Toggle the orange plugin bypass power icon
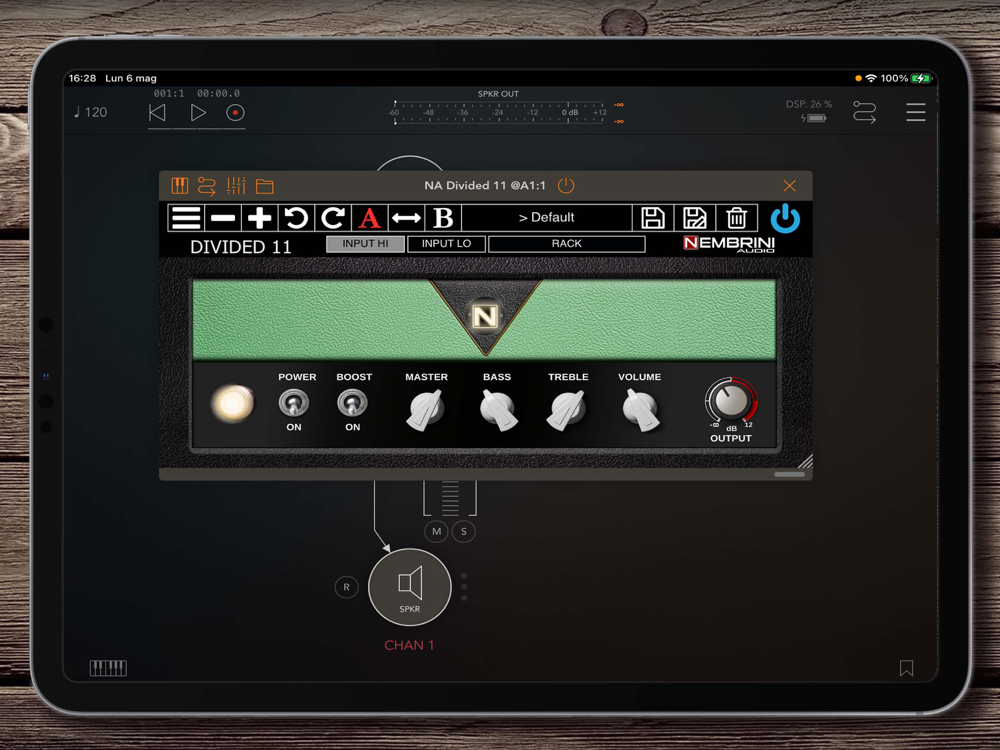Viewport: 1000px width, 750px height. pos(566,186)
